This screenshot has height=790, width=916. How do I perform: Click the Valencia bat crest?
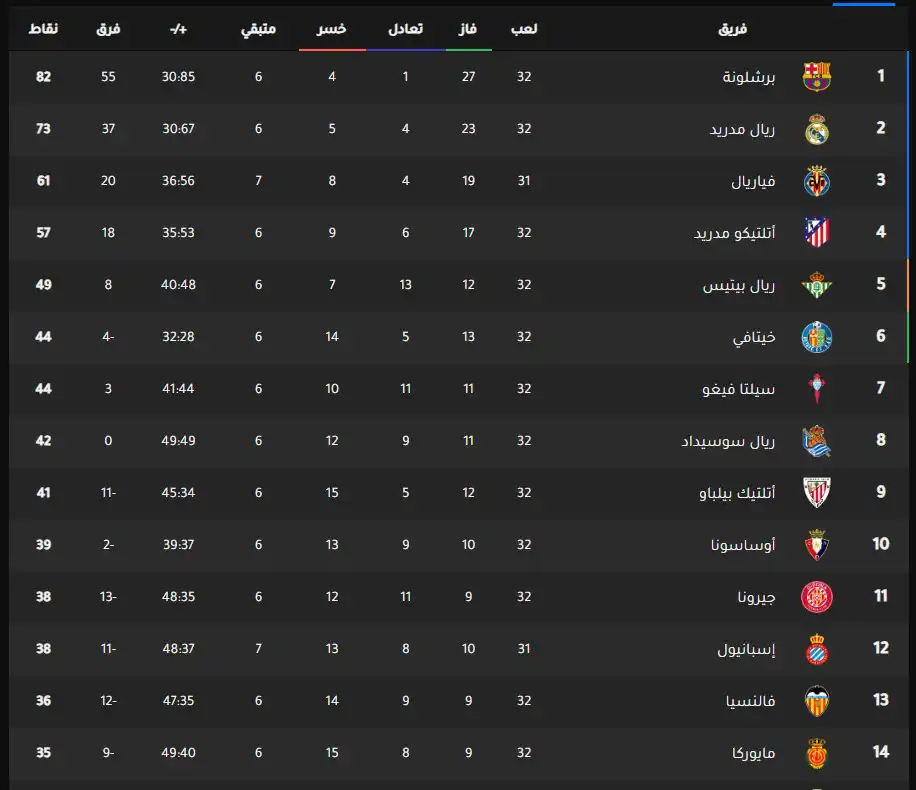tap(817, 701)
